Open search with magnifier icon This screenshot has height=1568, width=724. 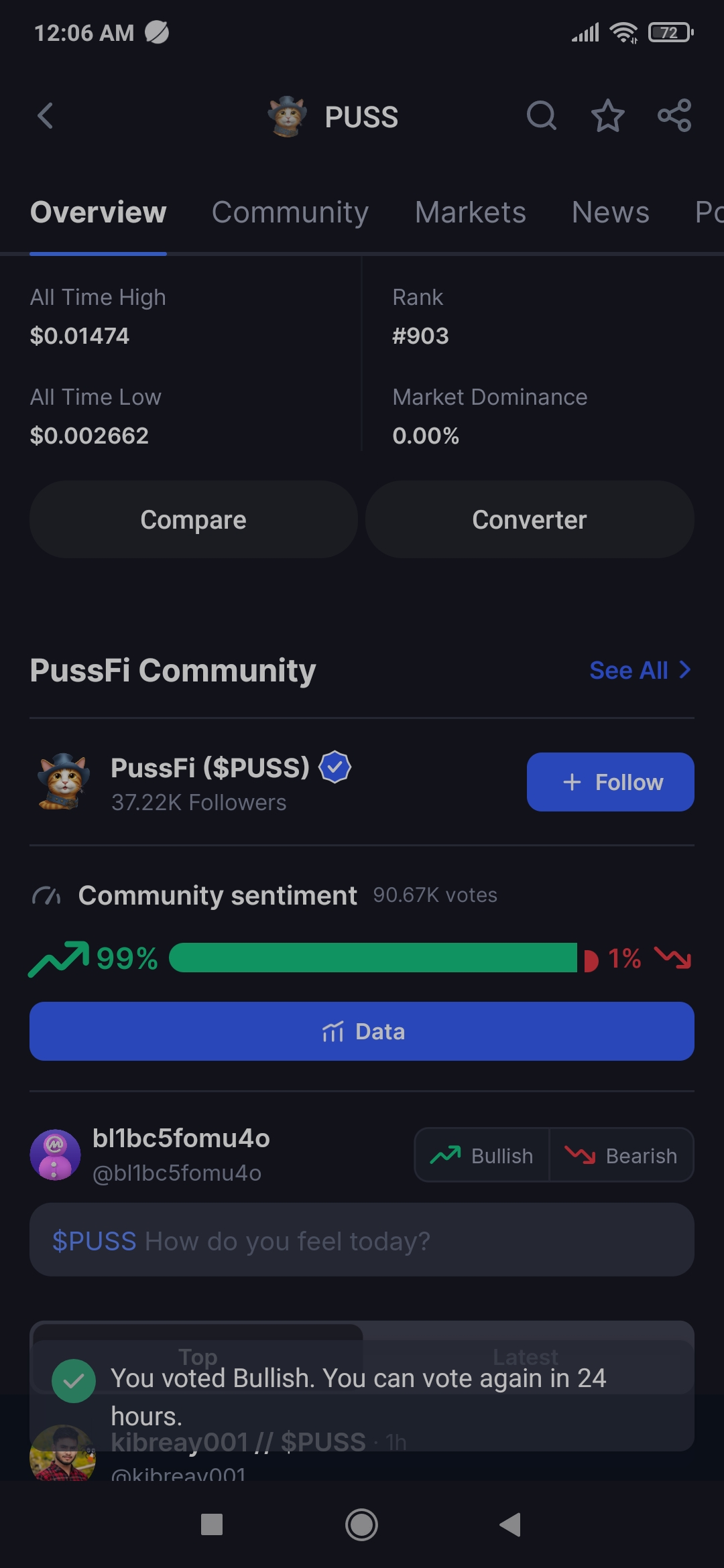541,116
